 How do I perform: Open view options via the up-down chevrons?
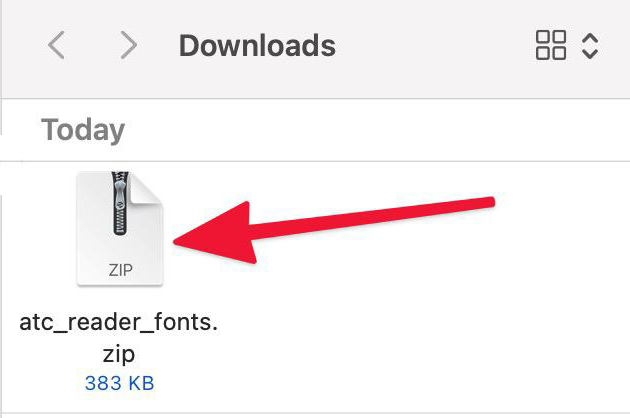coord(590,45)
